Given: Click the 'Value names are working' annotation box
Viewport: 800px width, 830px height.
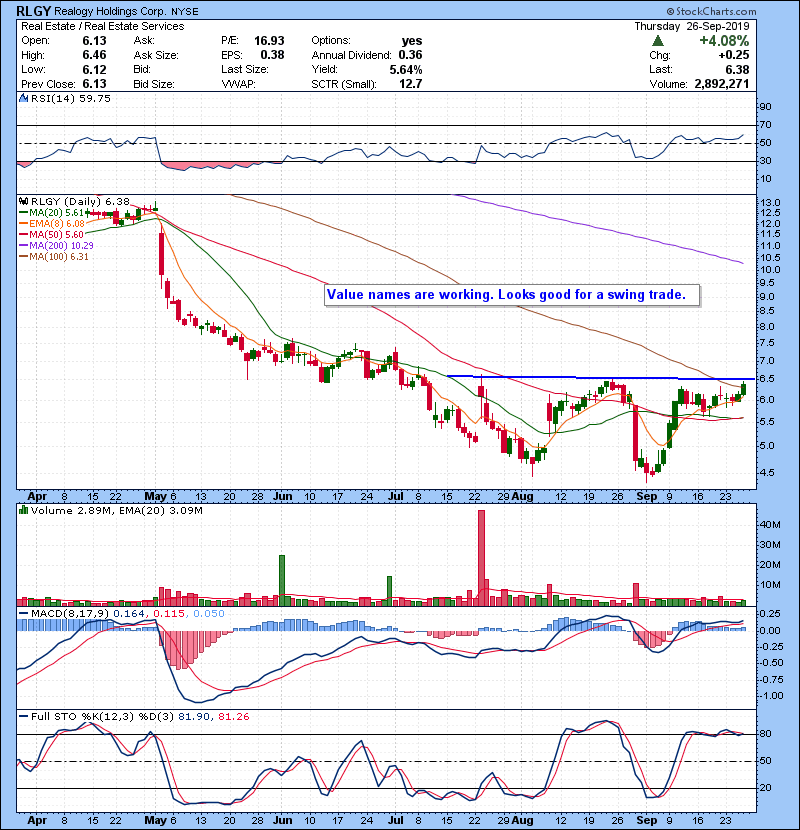Looking at the screenshot, I should (512, 295).
